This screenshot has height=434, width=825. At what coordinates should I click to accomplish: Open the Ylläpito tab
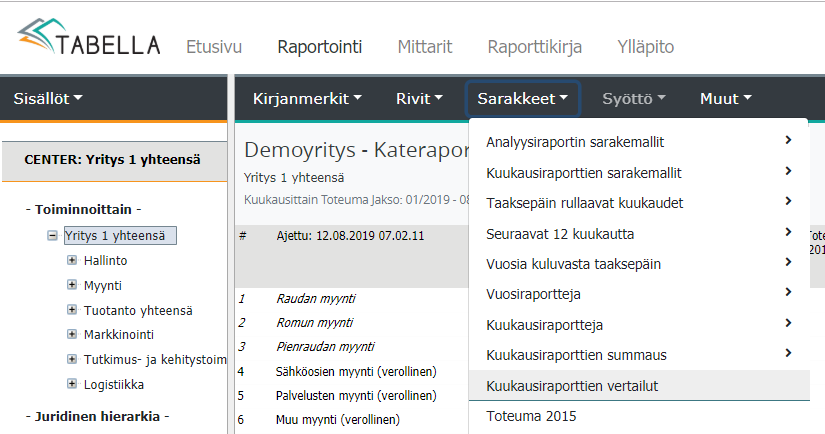(646, 47)
